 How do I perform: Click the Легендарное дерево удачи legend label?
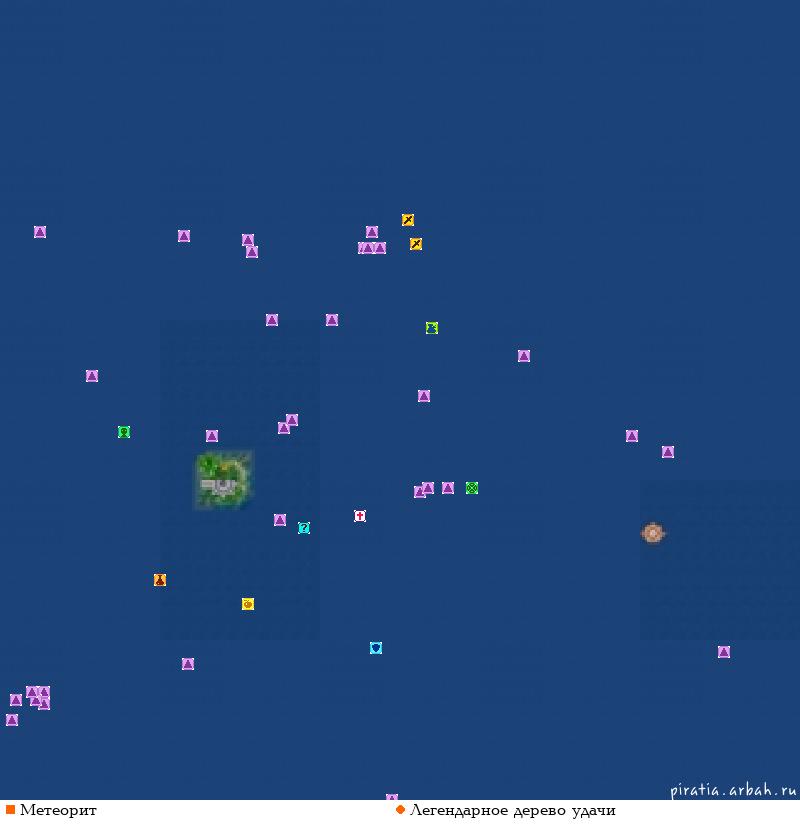pyautogui.click(x=513, y=810)
